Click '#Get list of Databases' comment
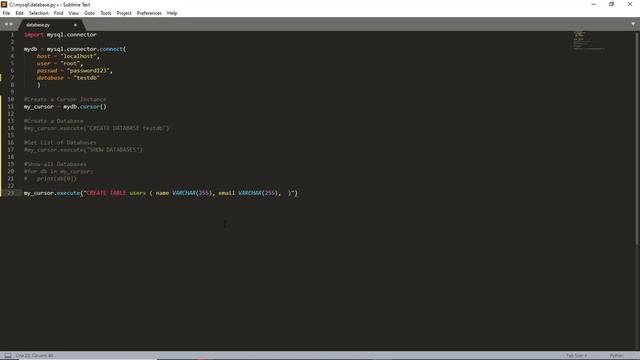This screenshot has height=360, width=640. tap(60, 143)
